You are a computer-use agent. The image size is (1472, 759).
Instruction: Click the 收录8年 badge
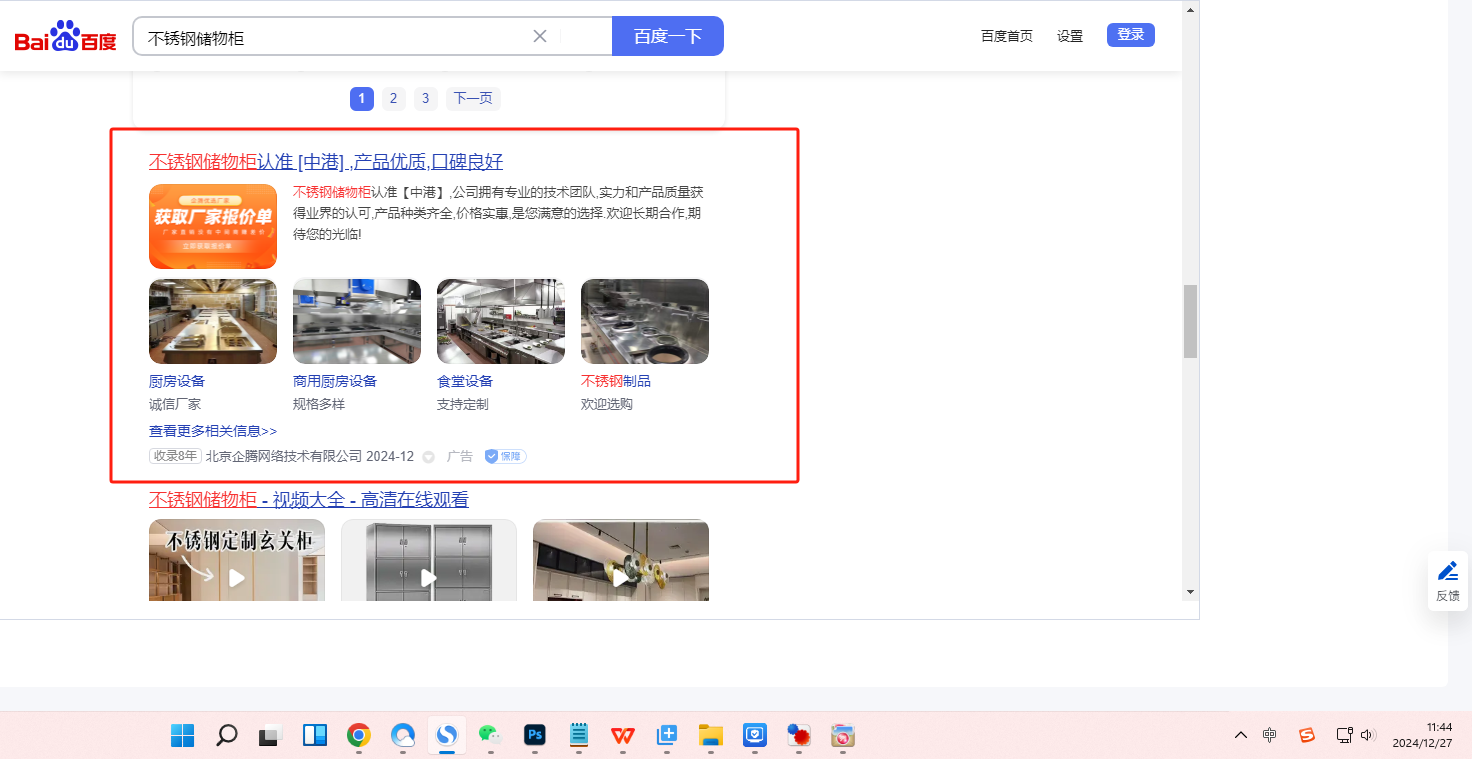175,456
